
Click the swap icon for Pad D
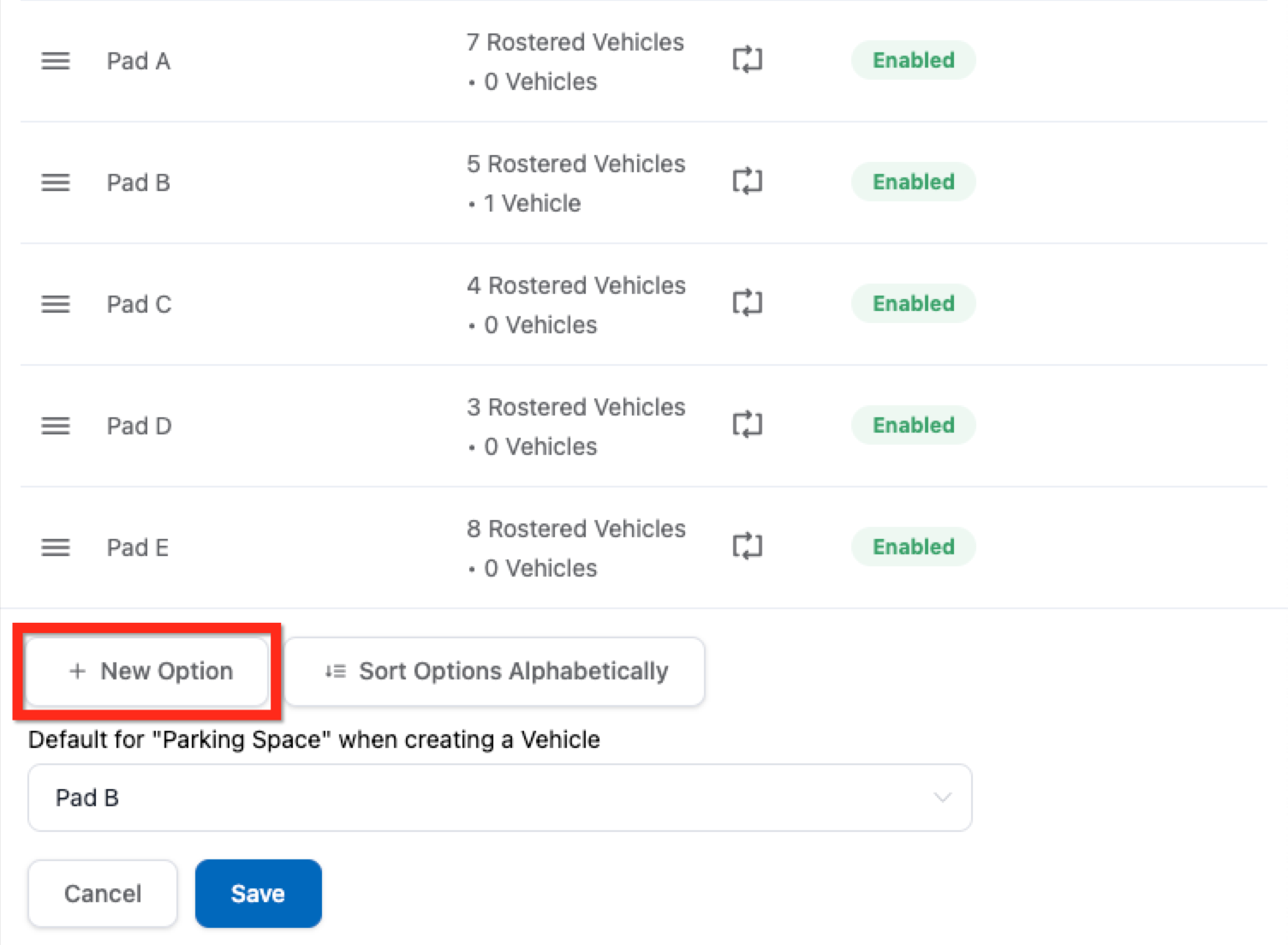[x=747, y=425]
